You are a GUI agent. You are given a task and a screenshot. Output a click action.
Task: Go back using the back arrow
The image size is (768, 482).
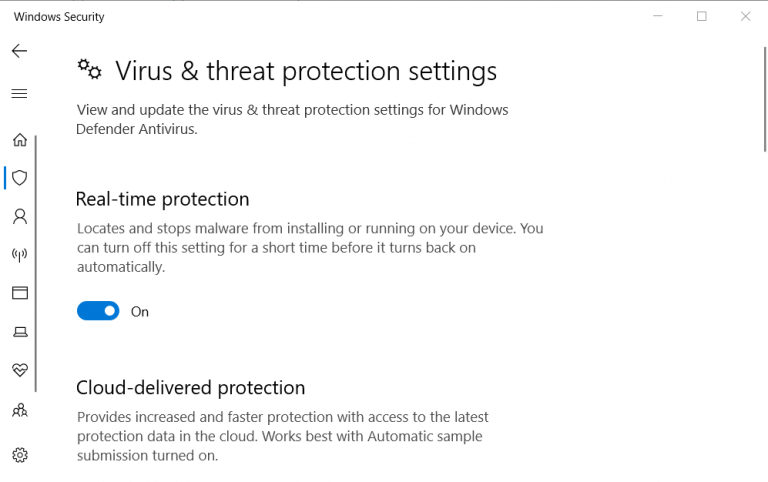click(x=19, y=51)
